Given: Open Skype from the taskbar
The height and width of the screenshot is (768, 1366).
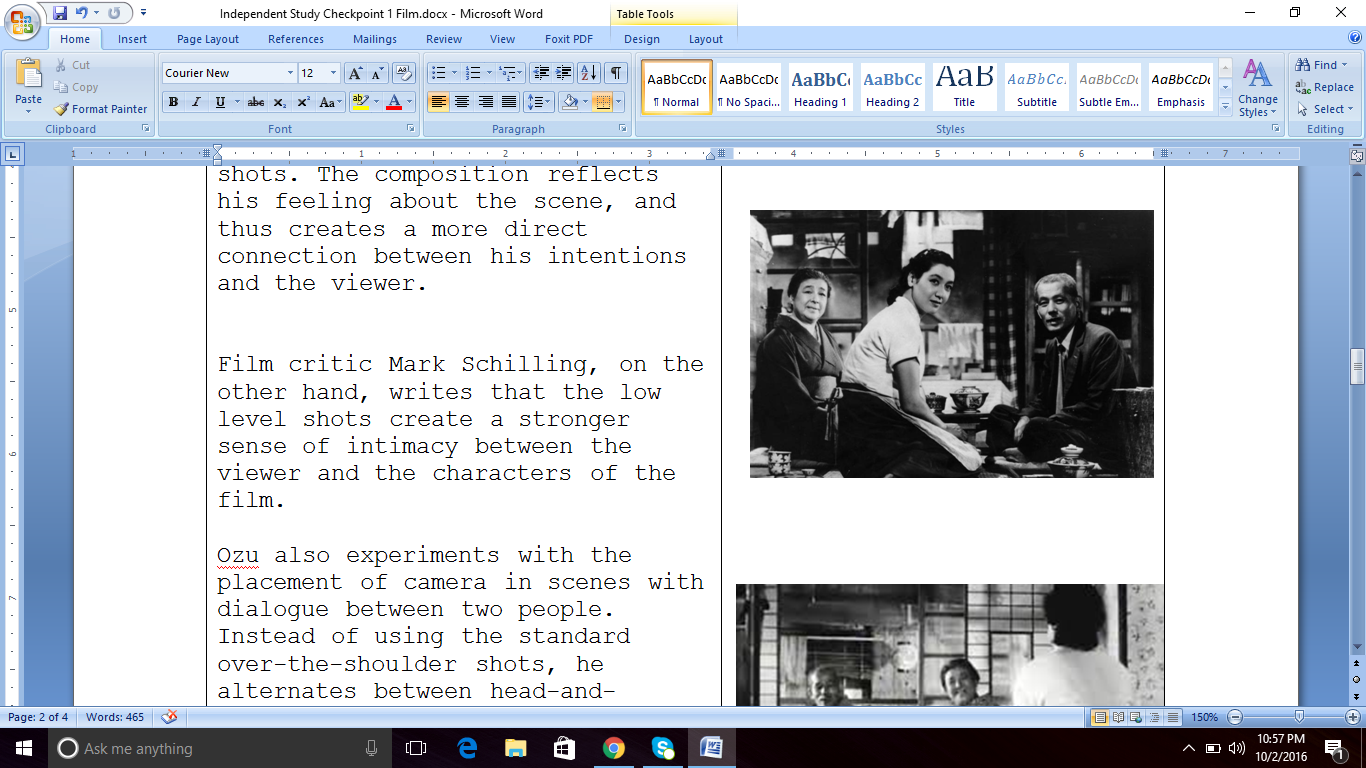Looking at the screenshot, I should (662, 748).
